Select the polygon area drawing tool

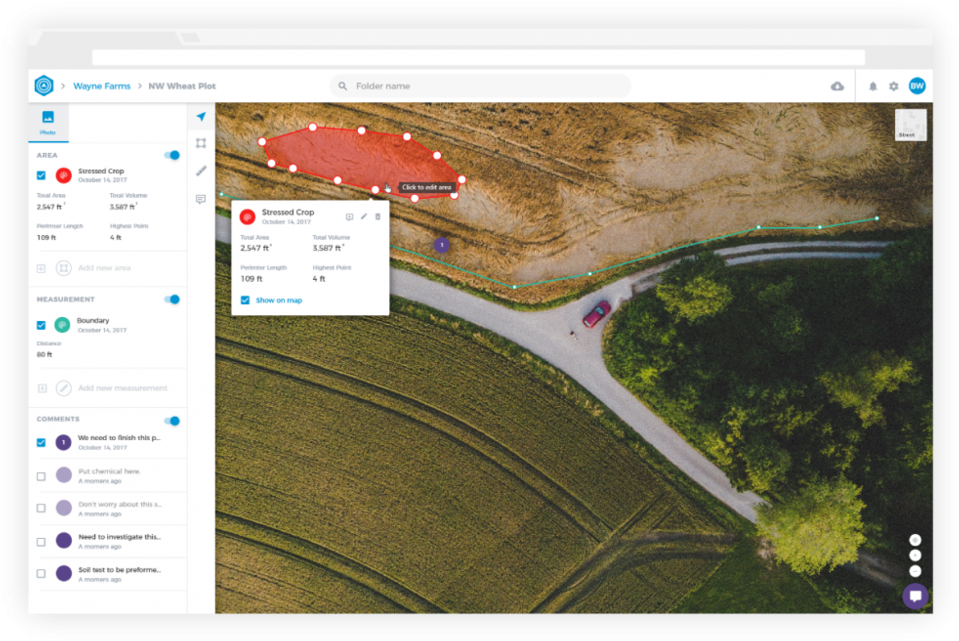(x=201, y=144)
